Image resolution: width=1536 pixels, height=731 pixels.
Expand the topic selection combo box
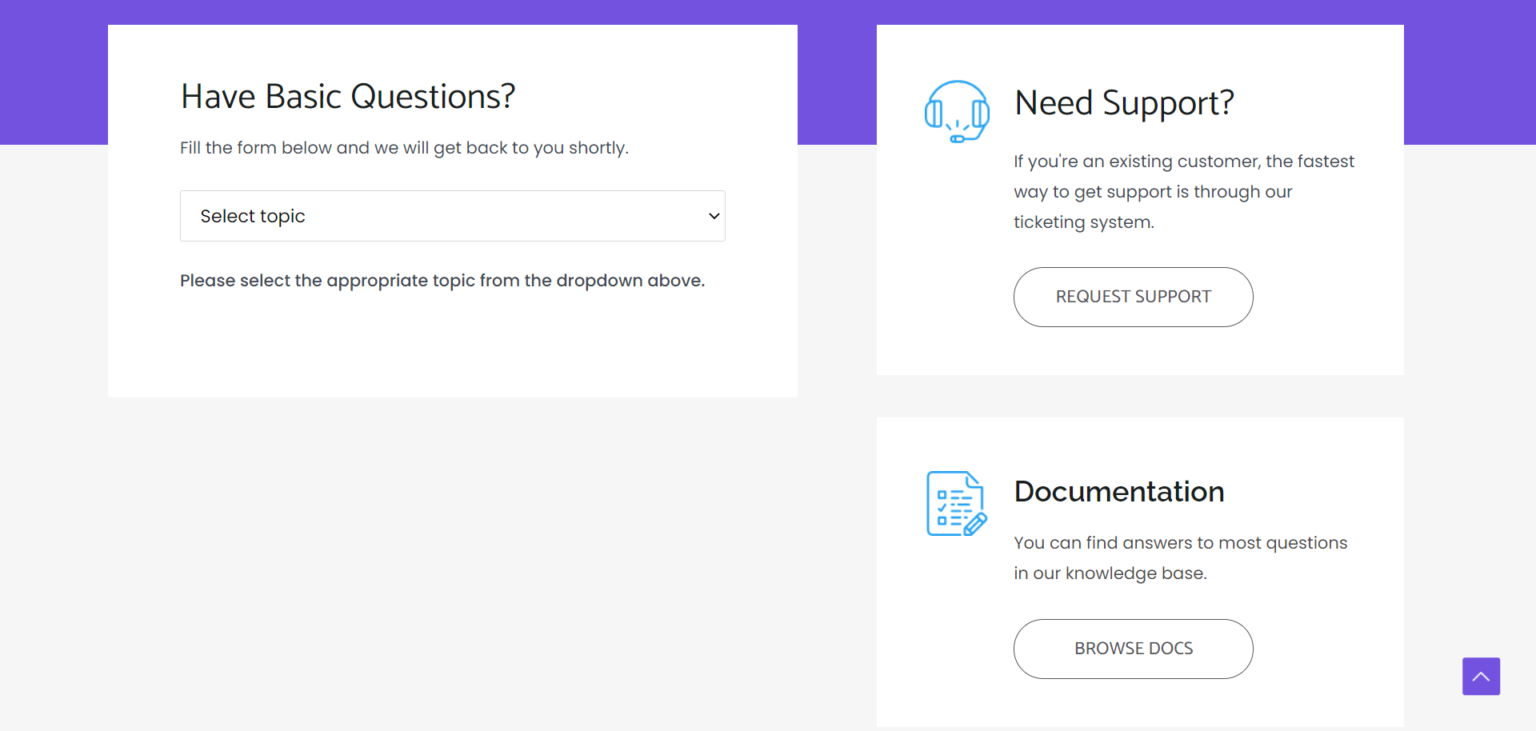452,216
